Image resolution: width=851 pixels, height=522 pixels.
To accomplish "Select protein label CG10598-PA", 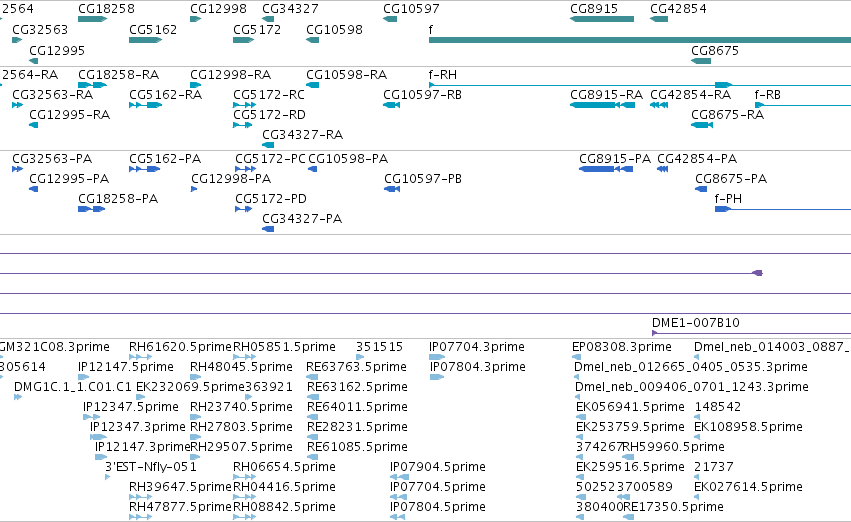I will tap(348, 159).
